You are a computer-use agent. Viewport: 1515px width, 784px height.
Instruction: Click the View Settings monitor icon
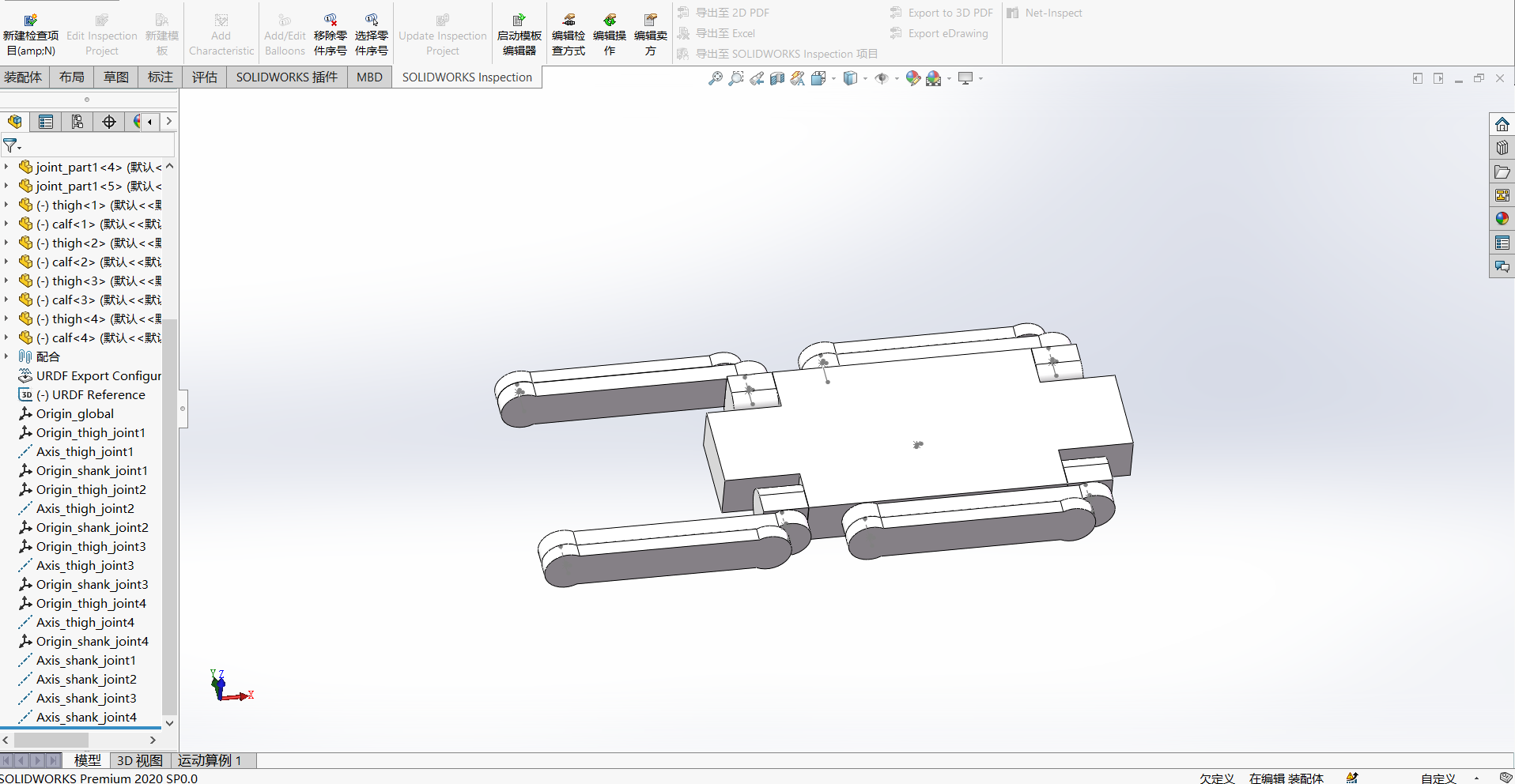click(965, 78)
